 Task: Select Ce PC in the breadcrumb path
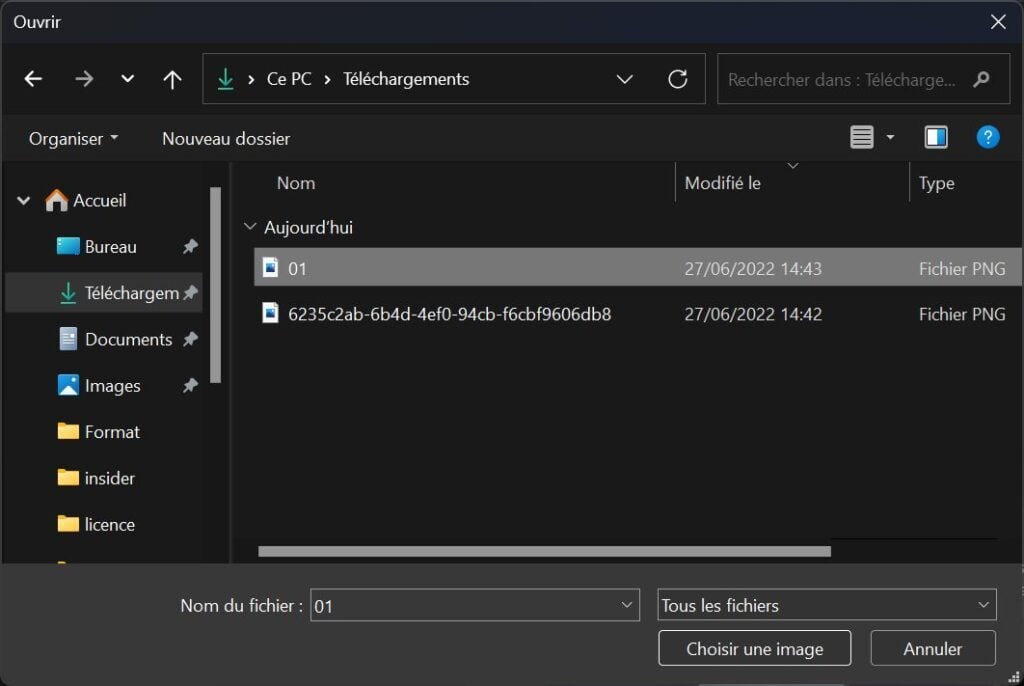(289, 79)
